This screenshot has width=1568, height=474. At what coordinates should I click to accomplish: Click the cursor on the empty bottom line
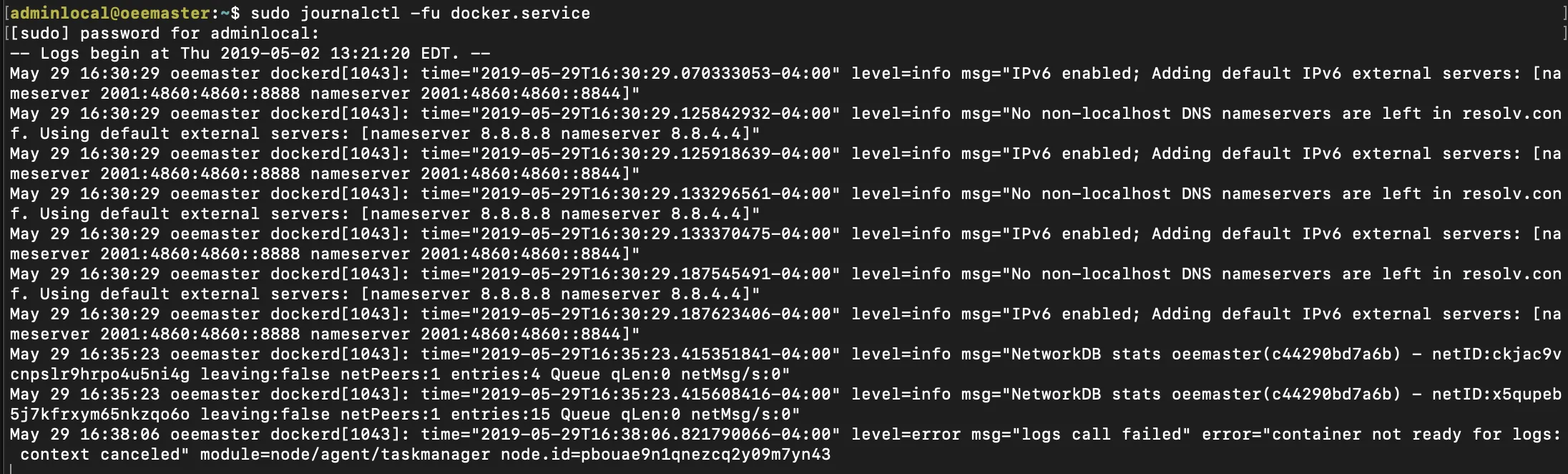(11, 469)
